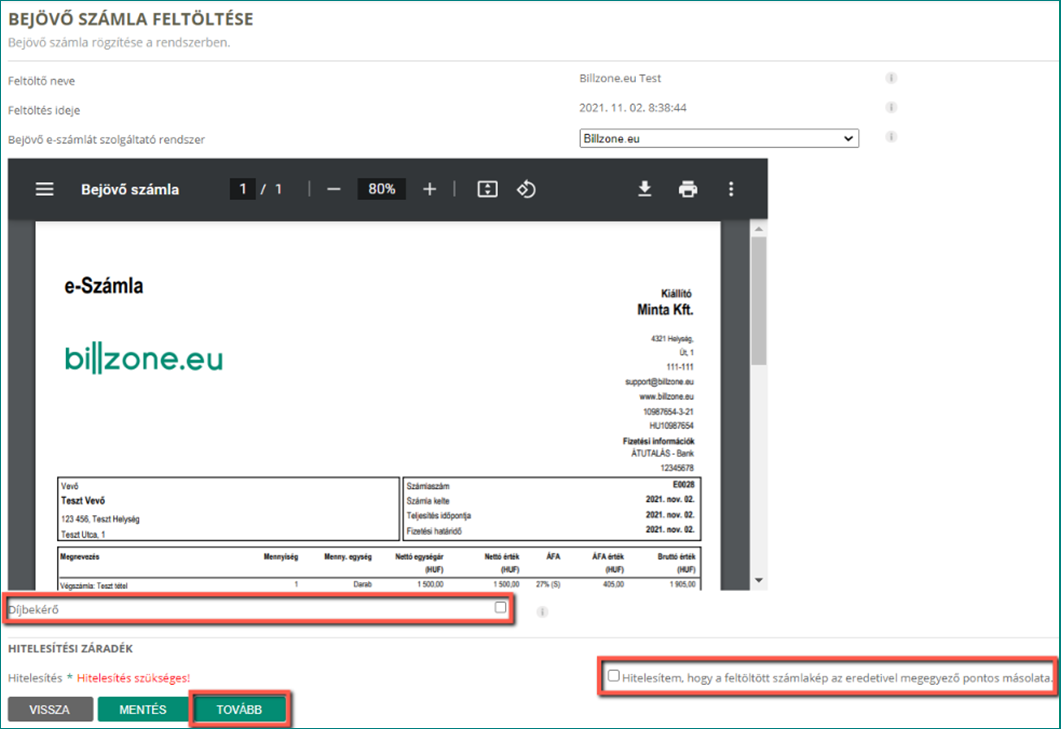
Task: Click info icon next to Feltöltő neve
Action: pos(891,78)
